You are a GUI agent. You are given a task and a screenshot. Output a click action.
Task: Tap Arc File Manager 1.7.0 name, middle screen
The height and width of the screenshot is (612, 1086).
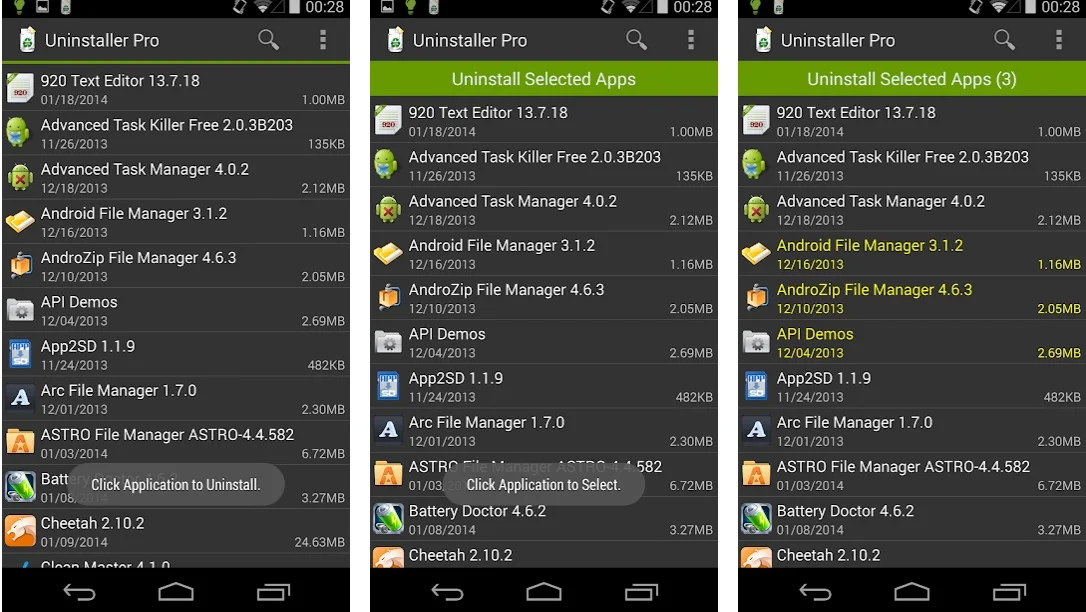[486, 422]
